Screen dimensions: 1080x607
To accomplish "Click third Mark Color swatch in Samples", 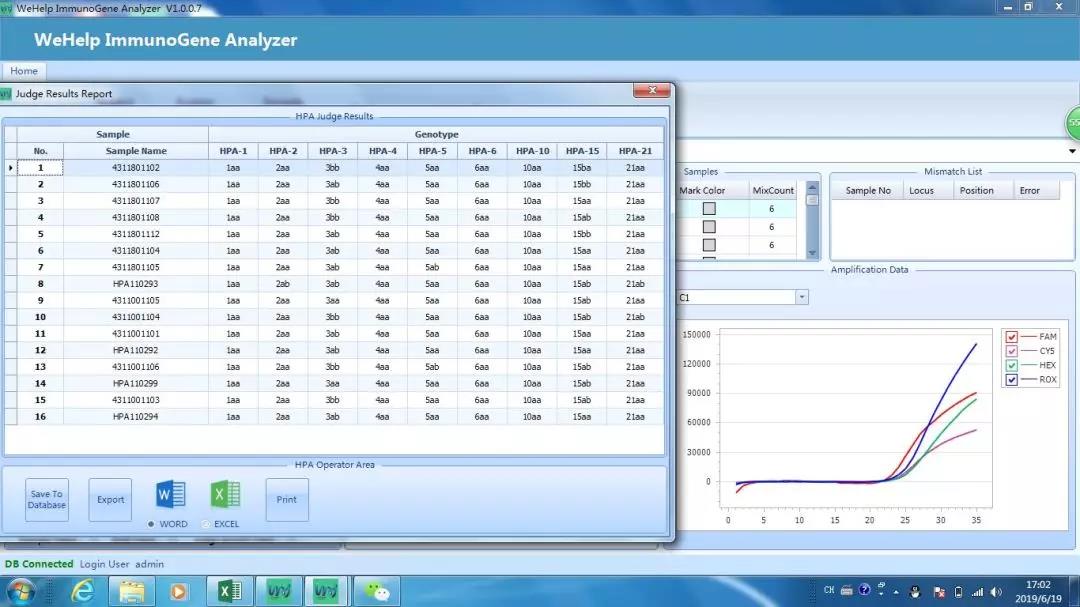I will pos(709,245).
